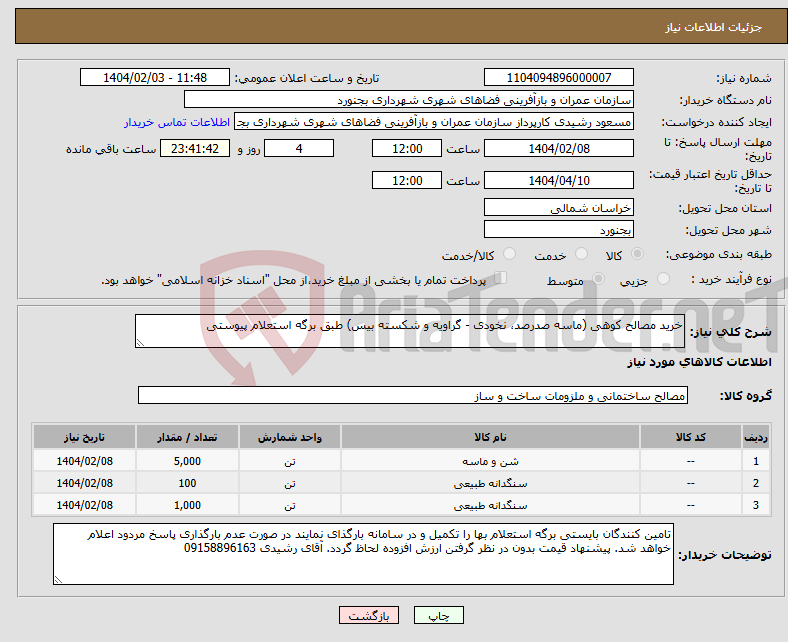The width and height of the screenshot is (788, 642).
Task: Click the استان محل تحویل field خراسان شمالی
Action: [x=559, y=207]
